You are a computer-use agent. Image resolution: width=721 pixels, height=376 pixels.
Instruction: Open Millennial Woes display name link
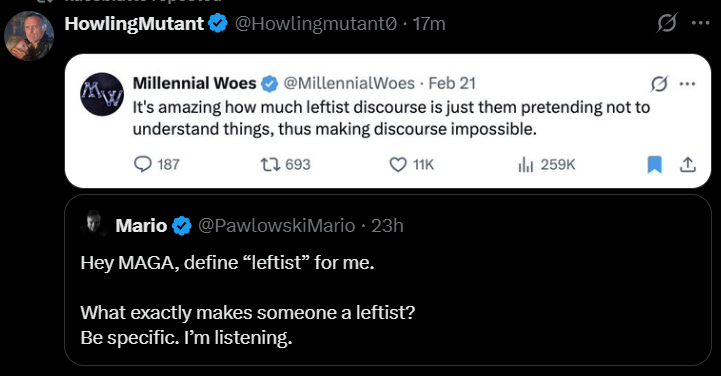click(195, 83)
